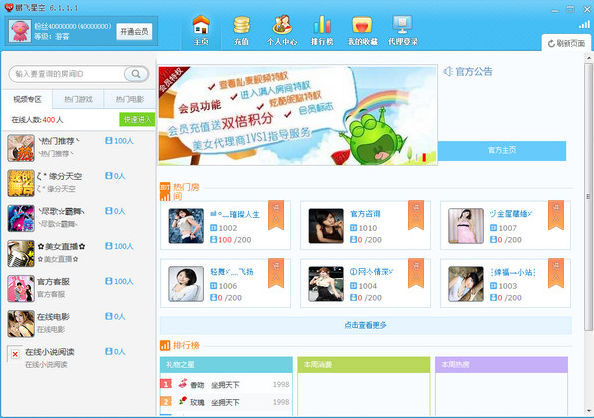Click the 进入 ribbon on room 1003
Image resolution: width=594 pixels, height=418 pixels.
pos(556,273)
